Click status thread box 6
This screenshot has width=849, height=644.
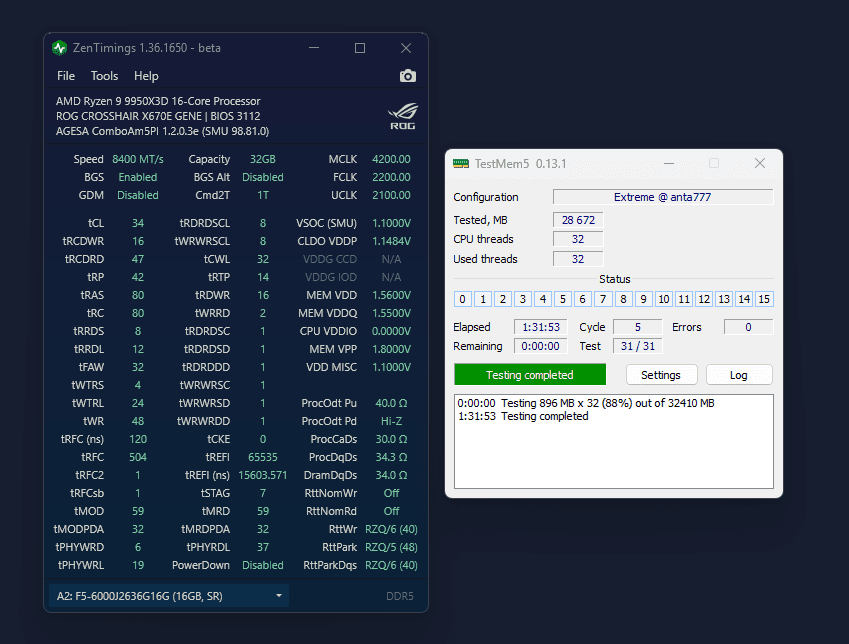[x=583, y=299]
